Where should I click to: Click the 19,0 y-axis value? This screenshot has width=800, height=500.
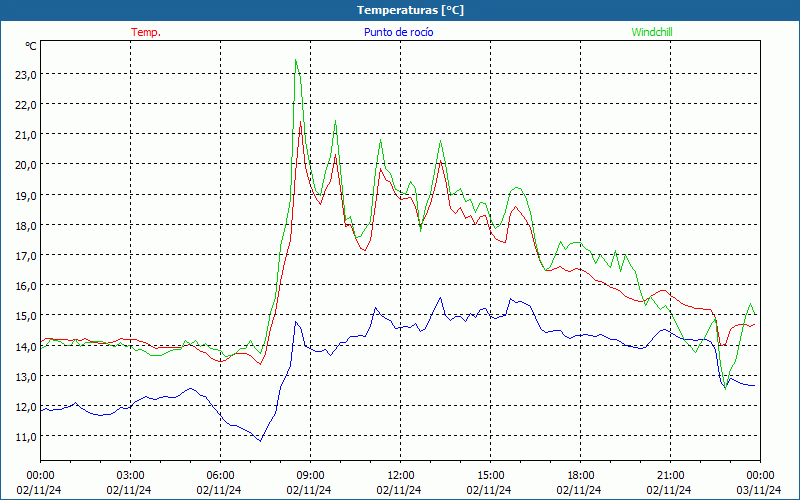pos(24,195)
